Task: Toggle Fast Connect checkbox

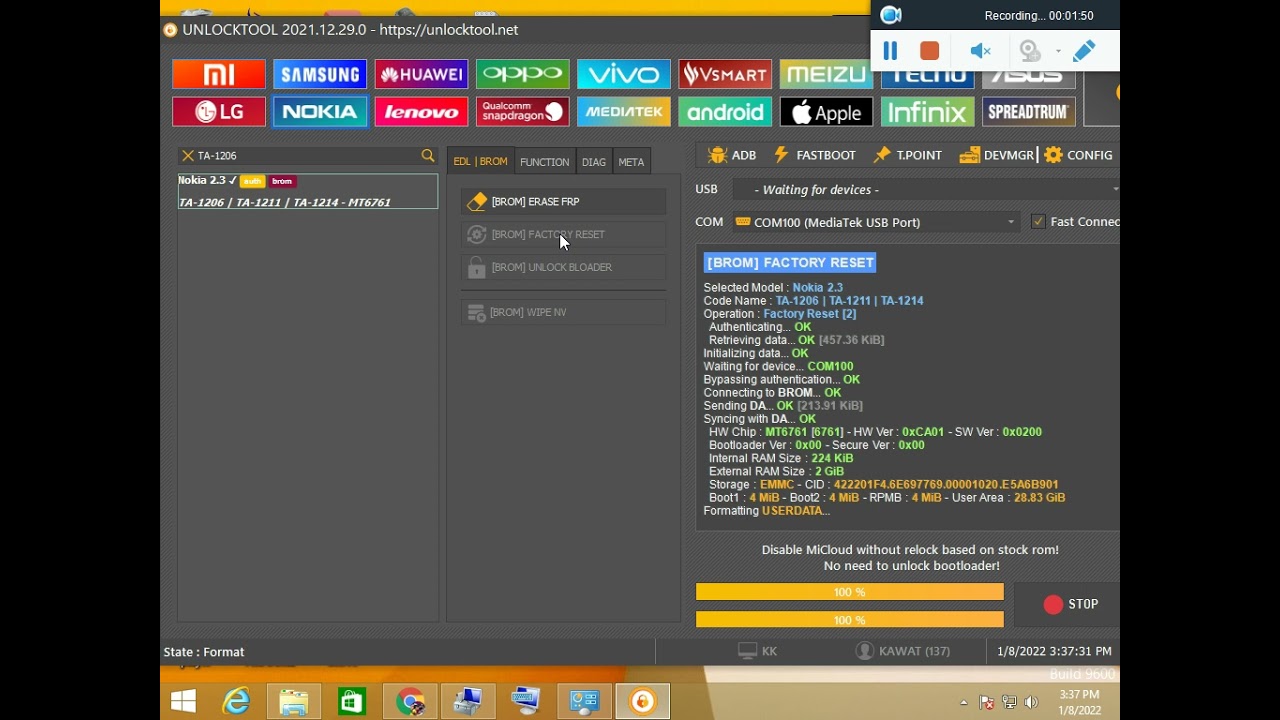Action: 1038,222
